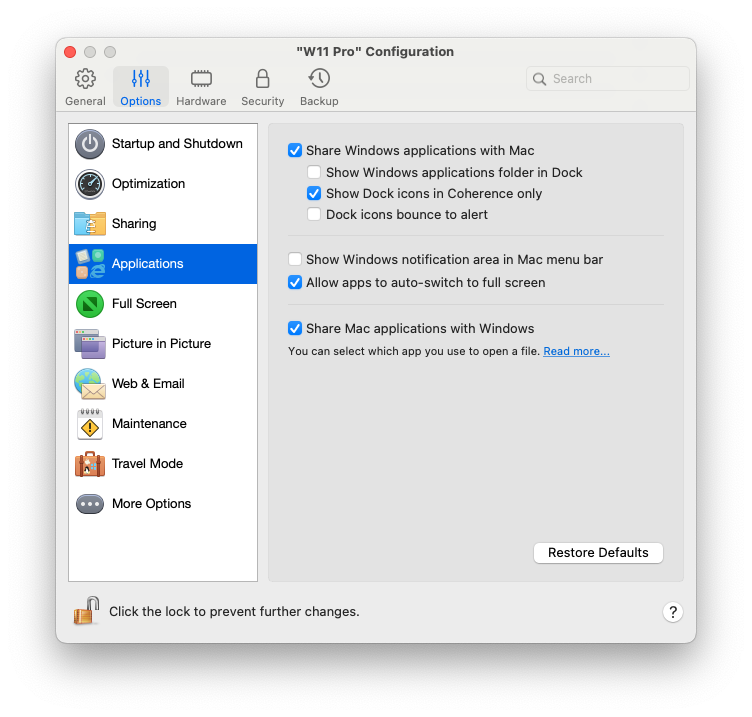
Task: Open help with the question mark button
Action: pyautogui.click(x=672, y=612)
